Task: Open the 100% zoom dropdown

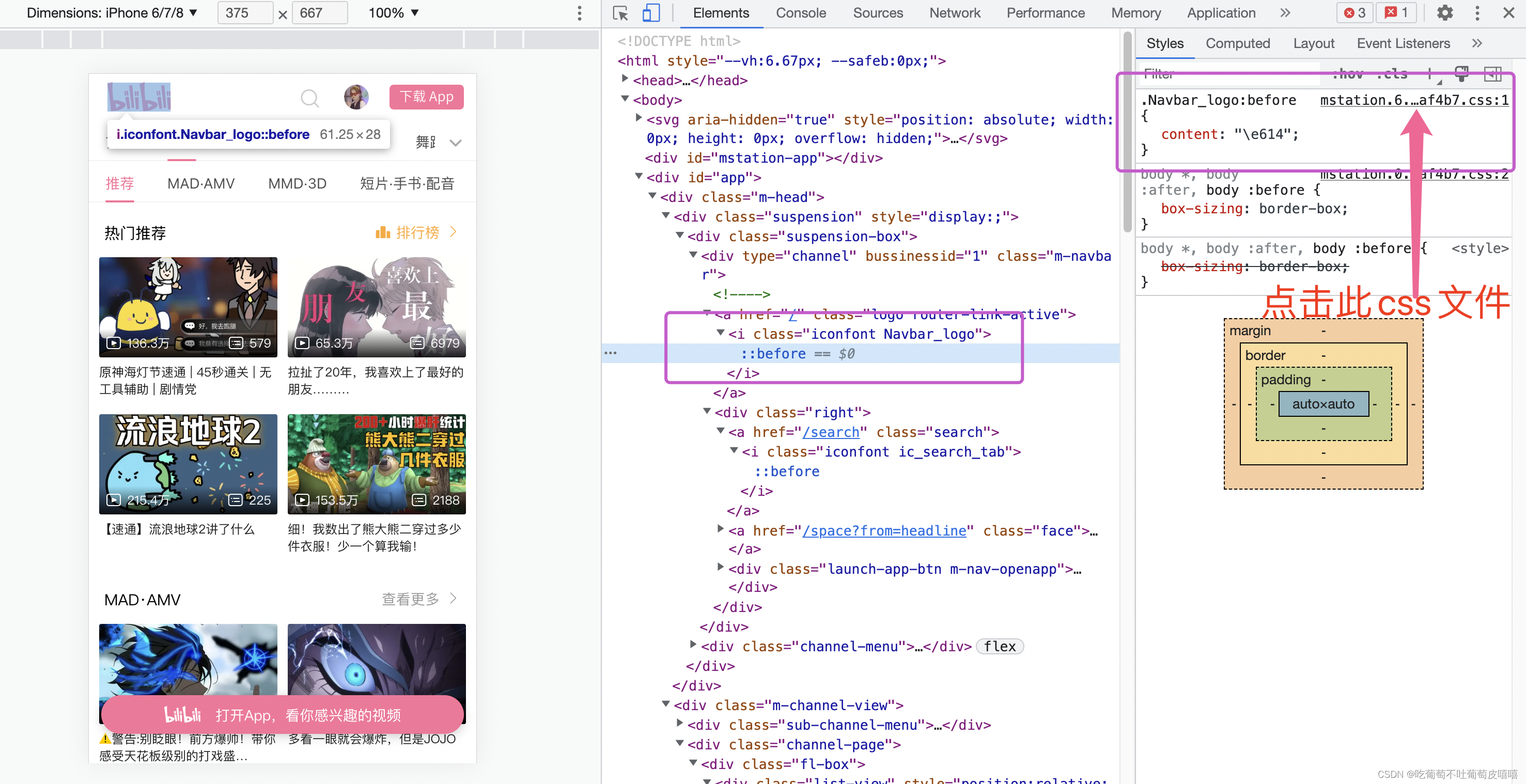Action: (393, 13)
